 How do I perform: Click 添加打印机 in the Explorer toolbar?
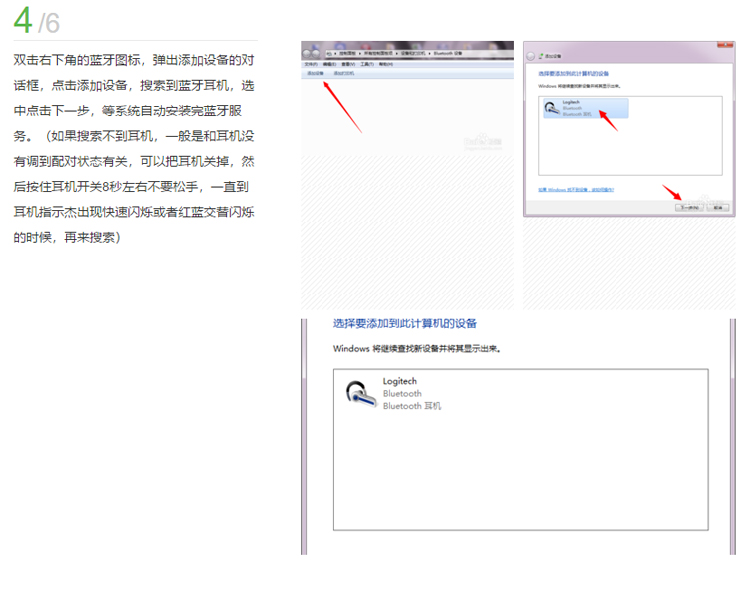point(344,73)
